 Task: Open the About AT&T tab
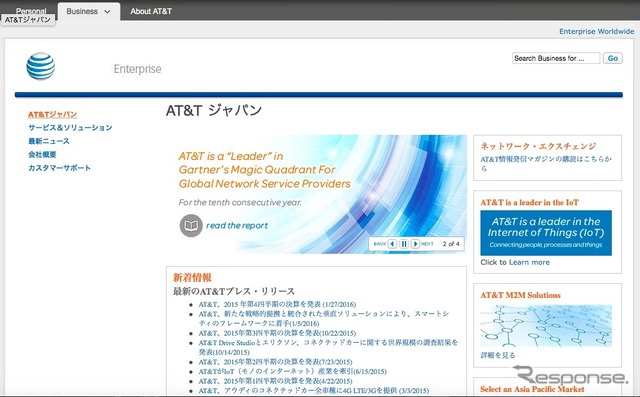[x=151, y=11]
